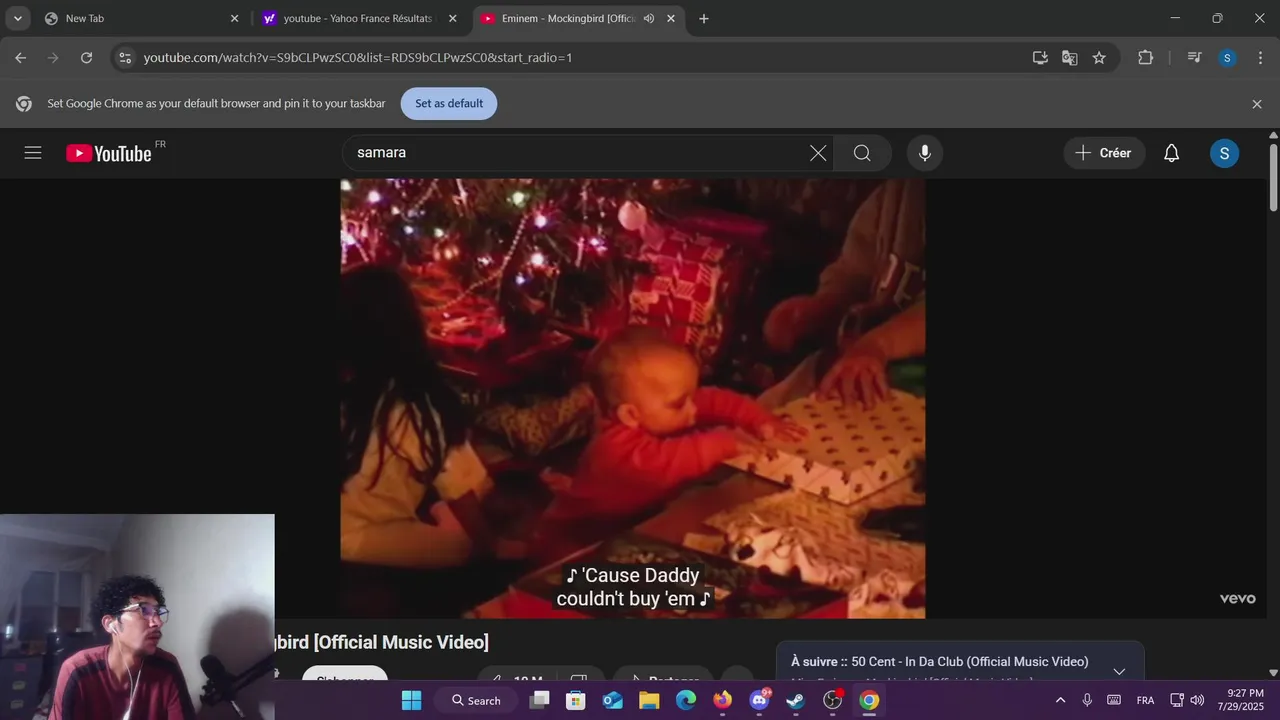Viewport: 1280px width, 720px height.
Task: Launch Microsoft Store from taskbar
Action: pyautogui.click(x=576, y=700)
